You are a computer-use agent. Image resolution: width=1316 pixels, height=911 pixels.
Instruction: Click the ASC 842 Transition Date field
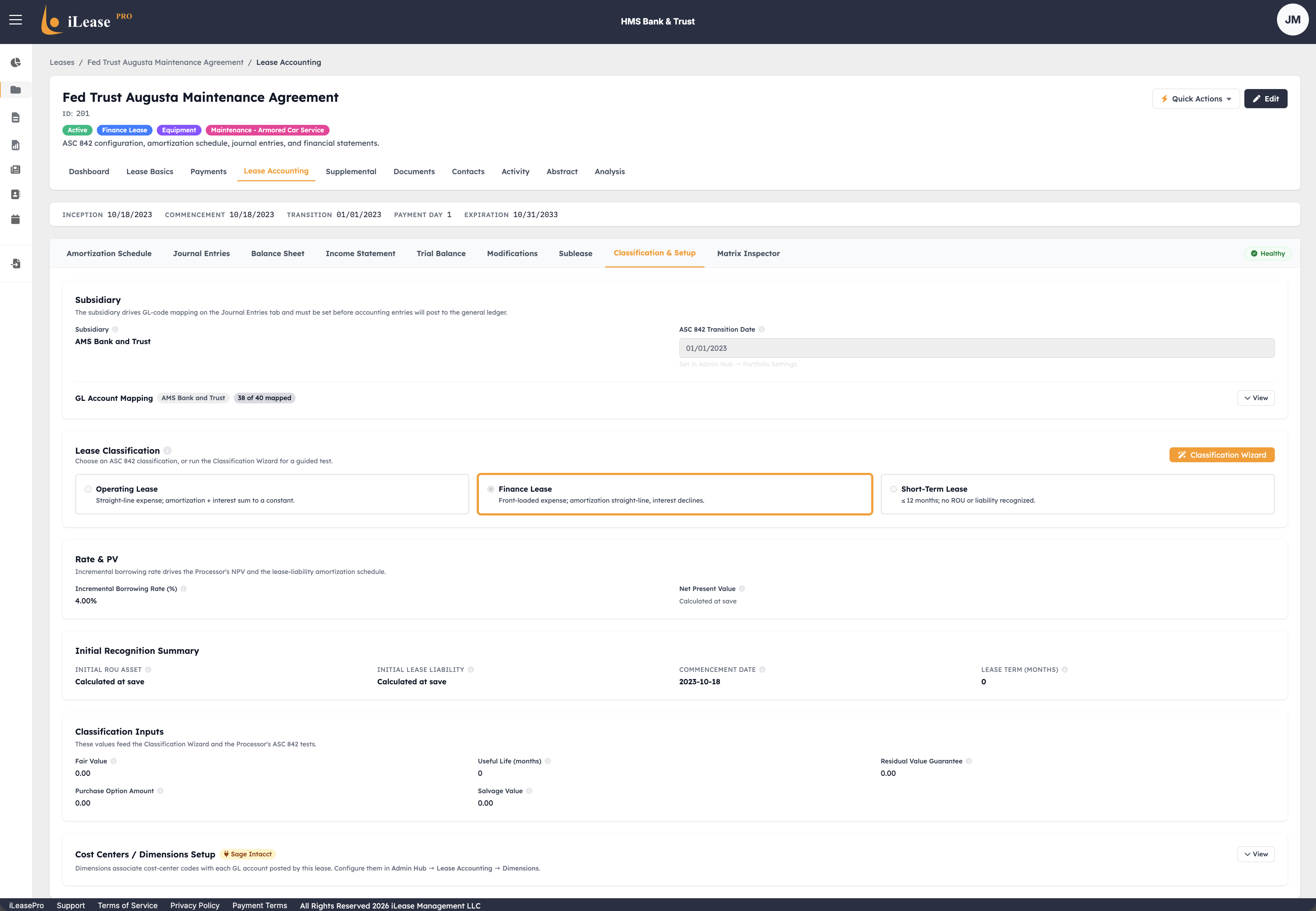977,348
